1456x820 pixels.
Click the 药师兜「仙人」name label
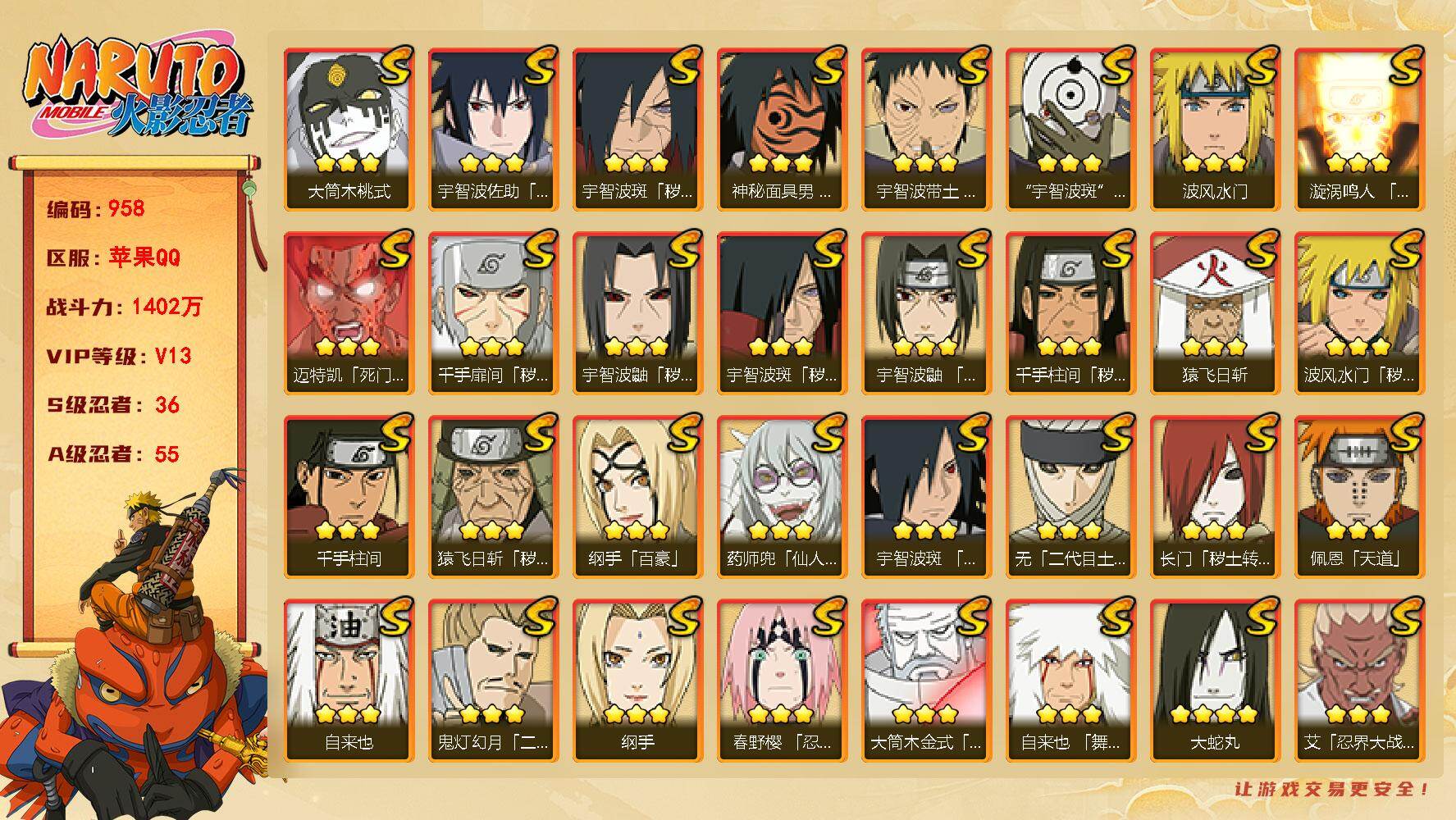[782, 559]
